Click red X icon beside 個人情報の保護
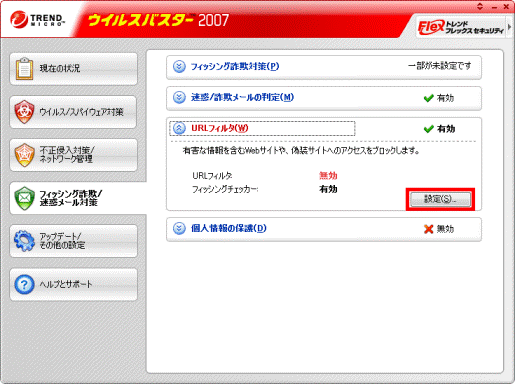 pyautogui.click(x=428, y=229)
